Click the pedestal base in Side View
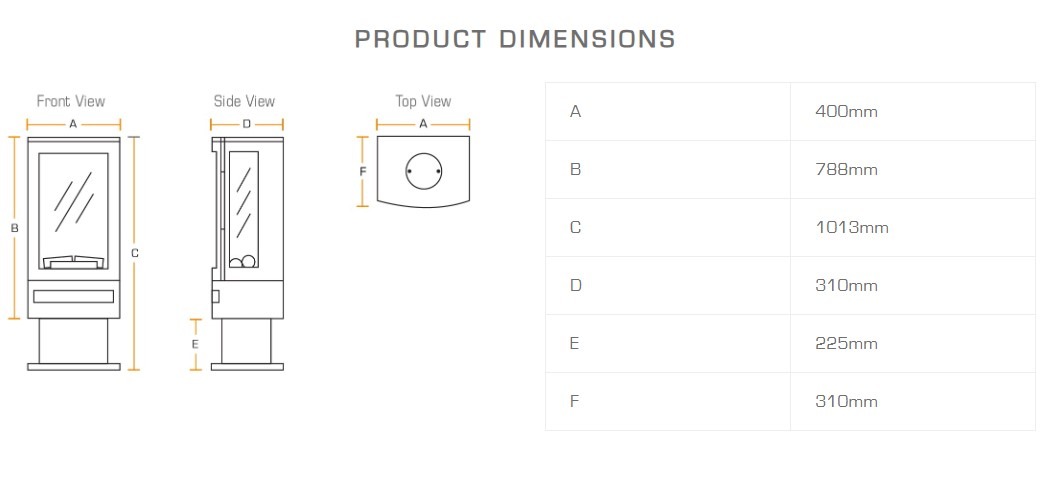This screenshot has height=488, width=1042. tap(245, 343)
